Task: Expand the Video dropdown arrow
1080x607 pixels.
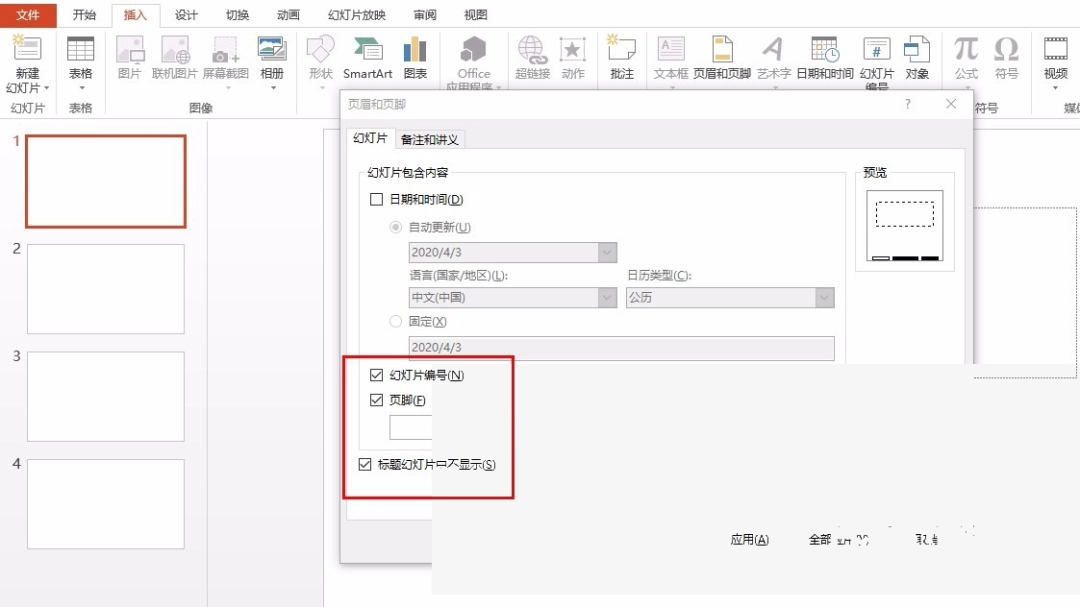Action: [x=1055, y=88]
